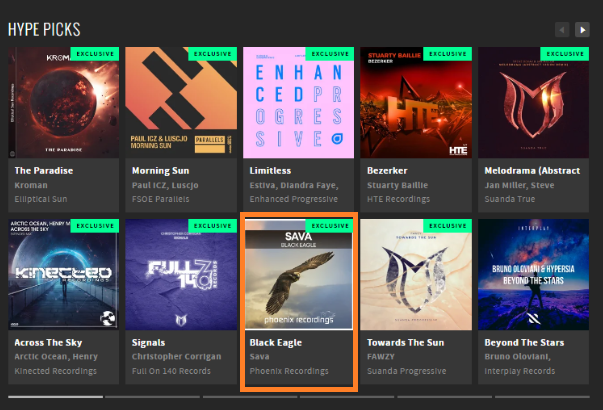
Task: Open artist Stuarty Baillie
Action: (x=397, y=185)
